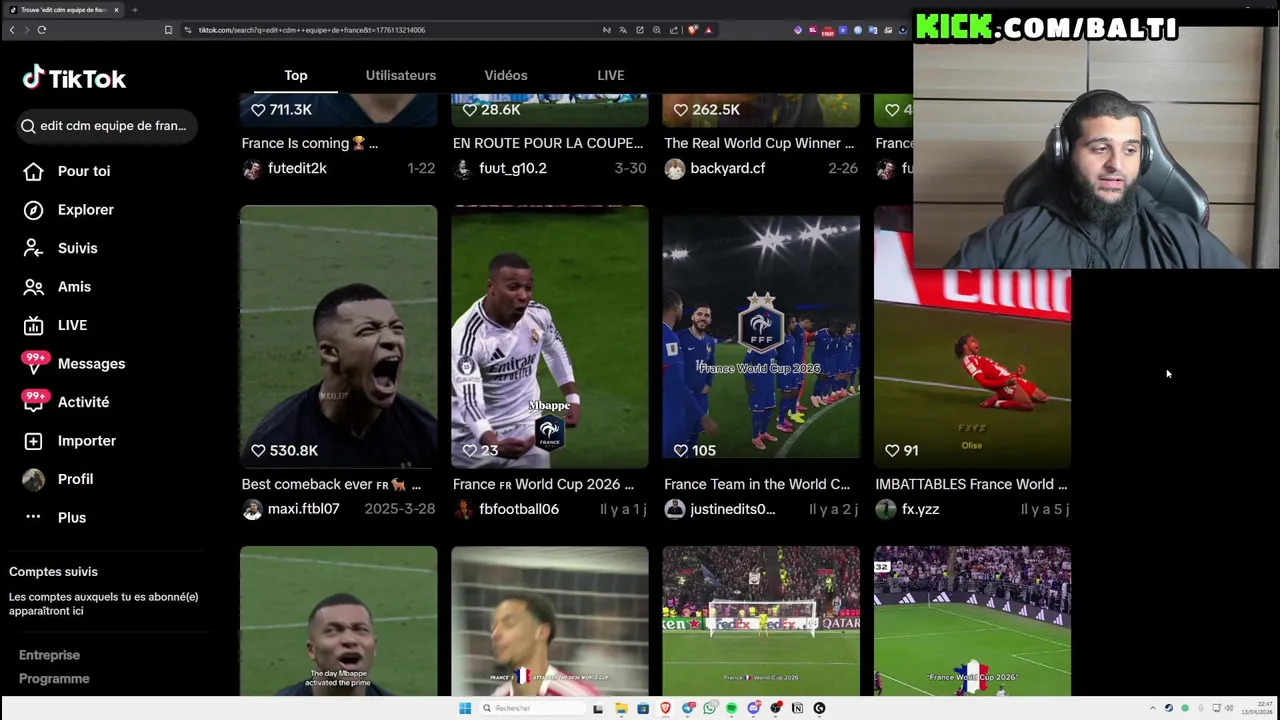Open Spotify from the taskbar
Viewport: 1280px width, 720px height.
pyautogui.click(x=732, y=708)
